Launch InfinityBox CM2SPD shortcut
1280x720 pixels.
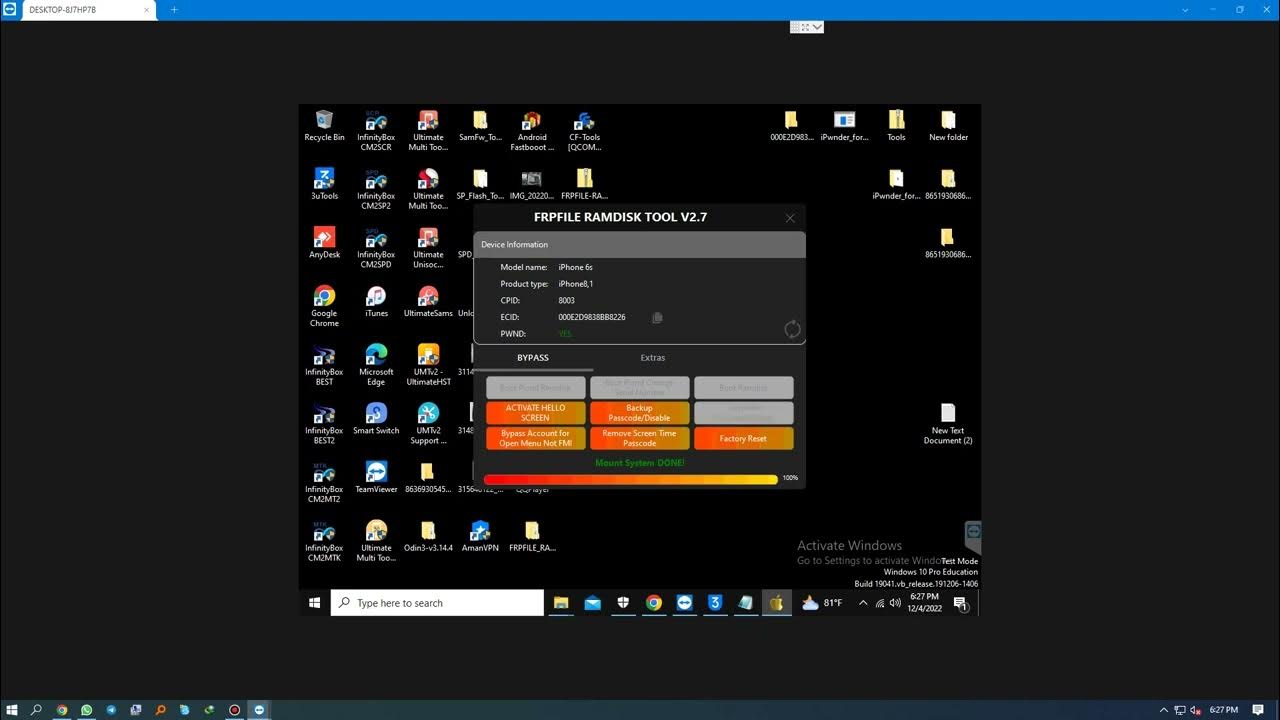pos(376,248)
